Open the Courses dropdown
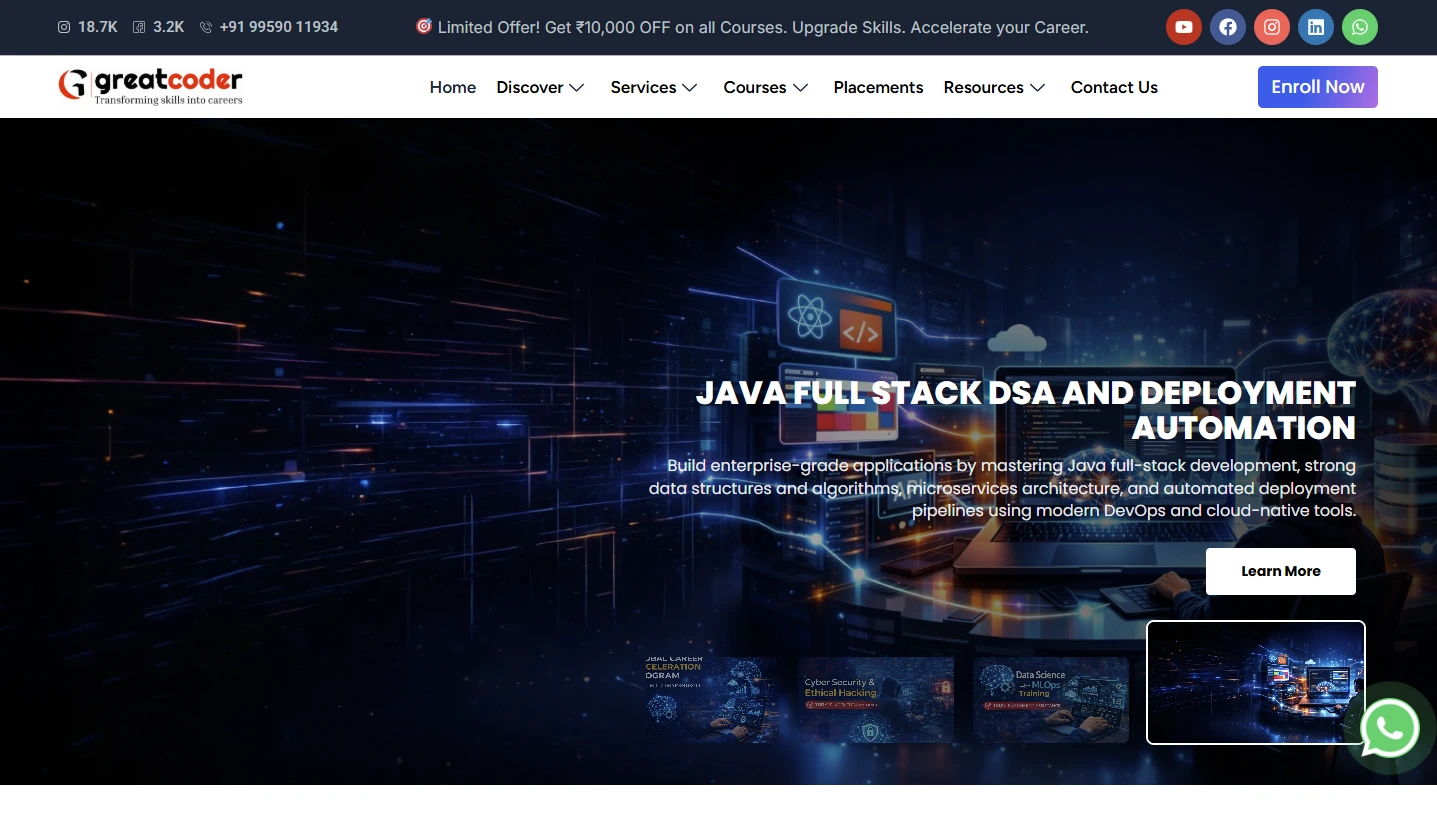The width and height of the screenshot is (1437, 830). tap(766, 87)
